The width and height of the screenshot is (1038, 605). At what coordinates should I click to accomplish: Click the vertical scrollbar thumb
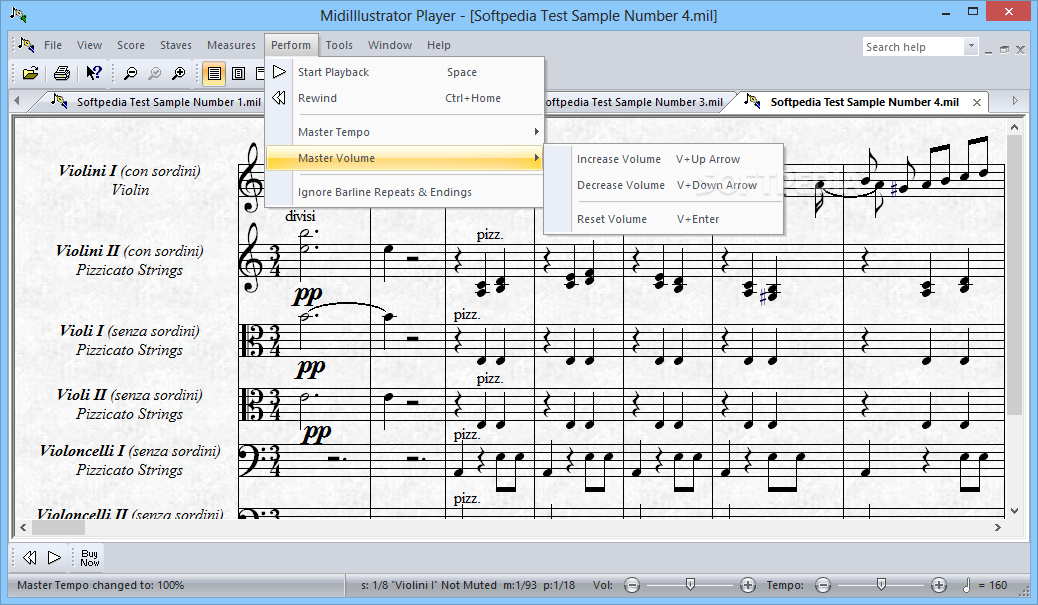click(x=1014, y=276)
